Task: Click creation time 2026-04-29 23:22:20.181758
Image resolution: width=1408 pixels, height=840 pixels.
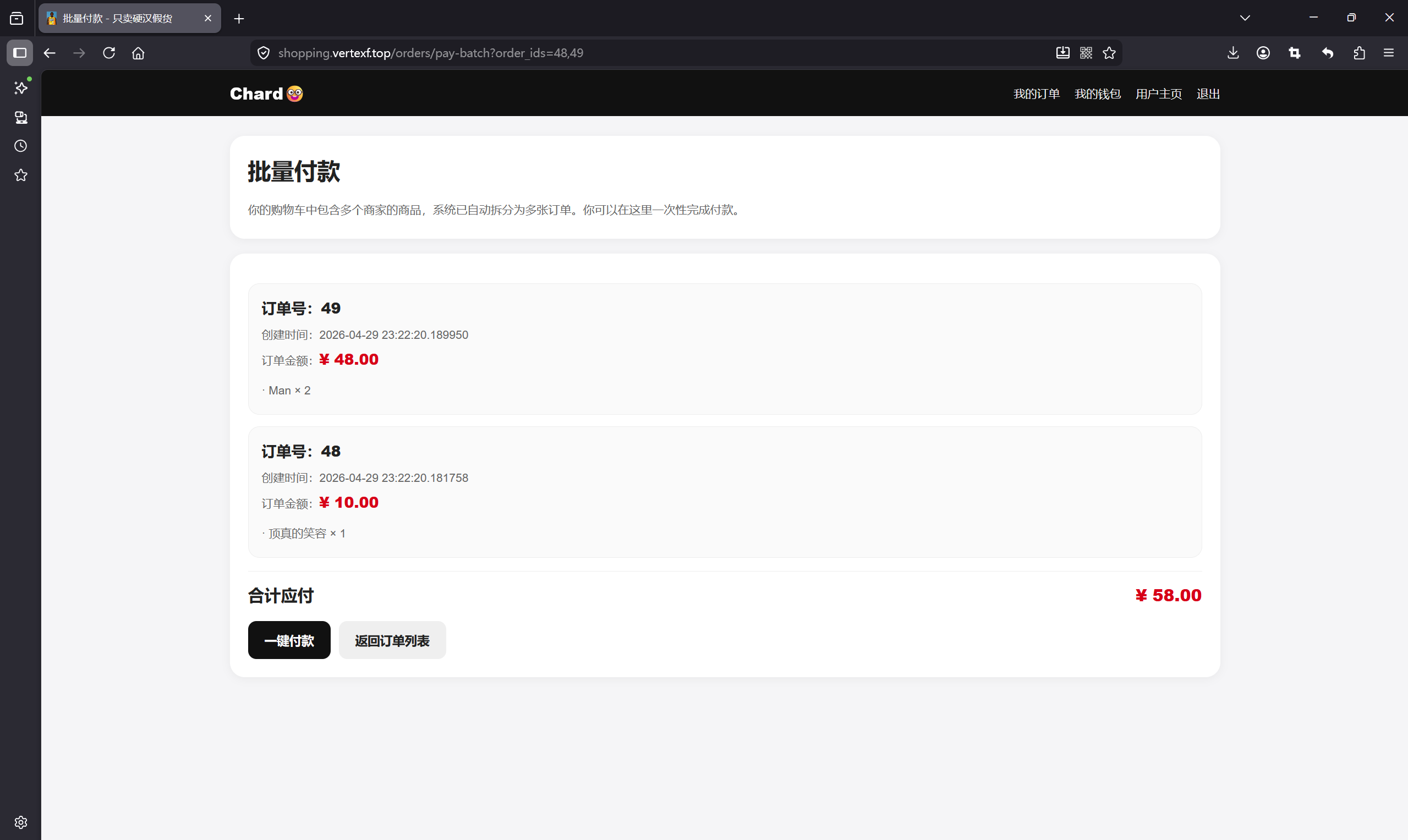Action: [x=393, y=478]
